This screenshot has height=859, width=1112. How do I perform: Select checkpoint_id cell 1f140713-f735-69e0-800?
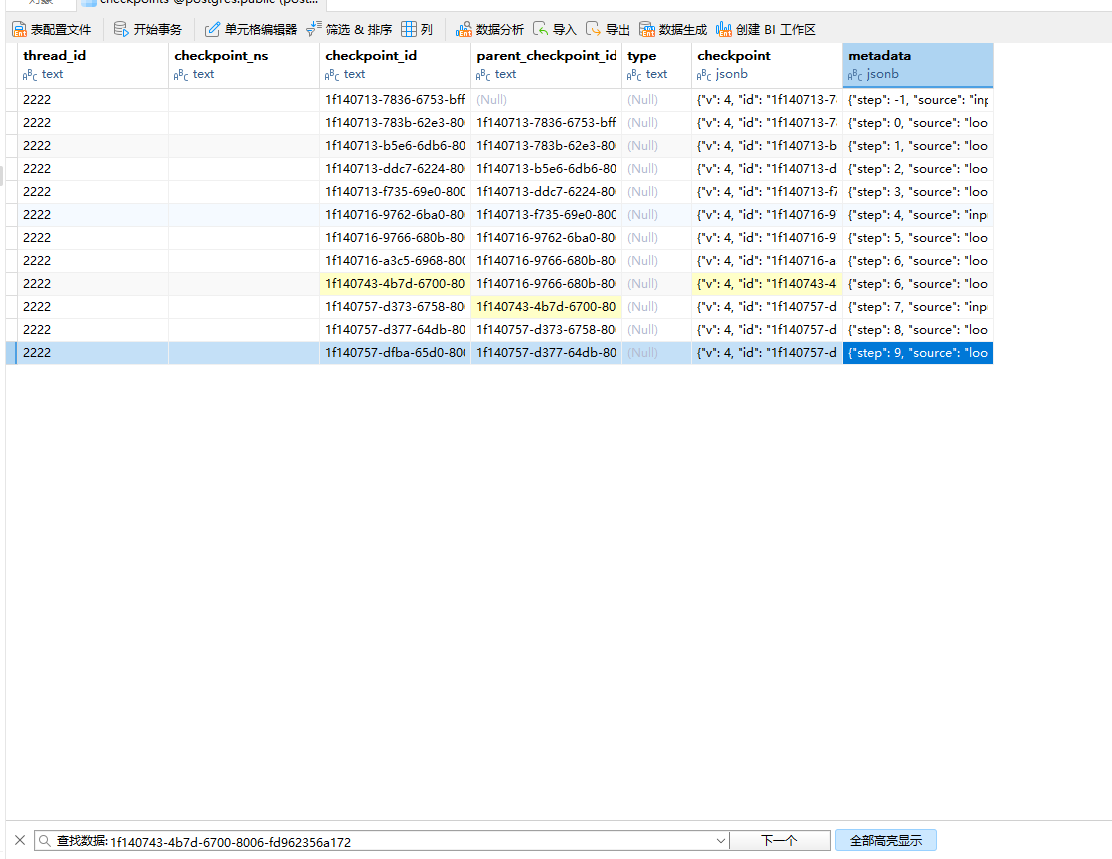[395, 192]
